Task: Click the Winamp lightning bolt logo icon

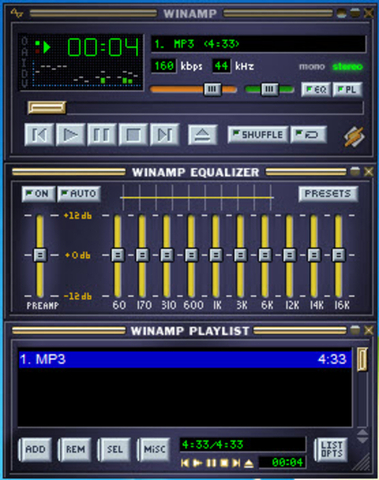Action: point(354,137)
